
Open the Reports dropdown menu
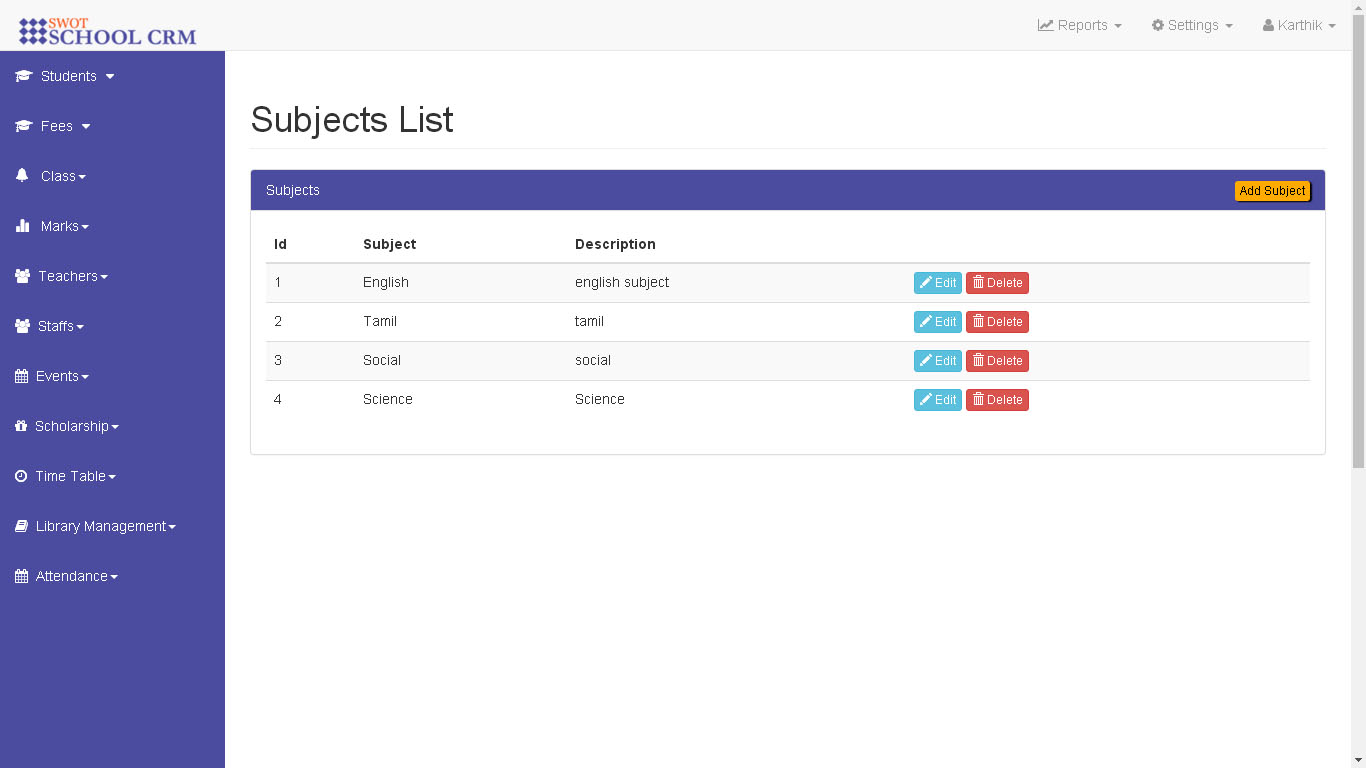(x=1080, y=25)
